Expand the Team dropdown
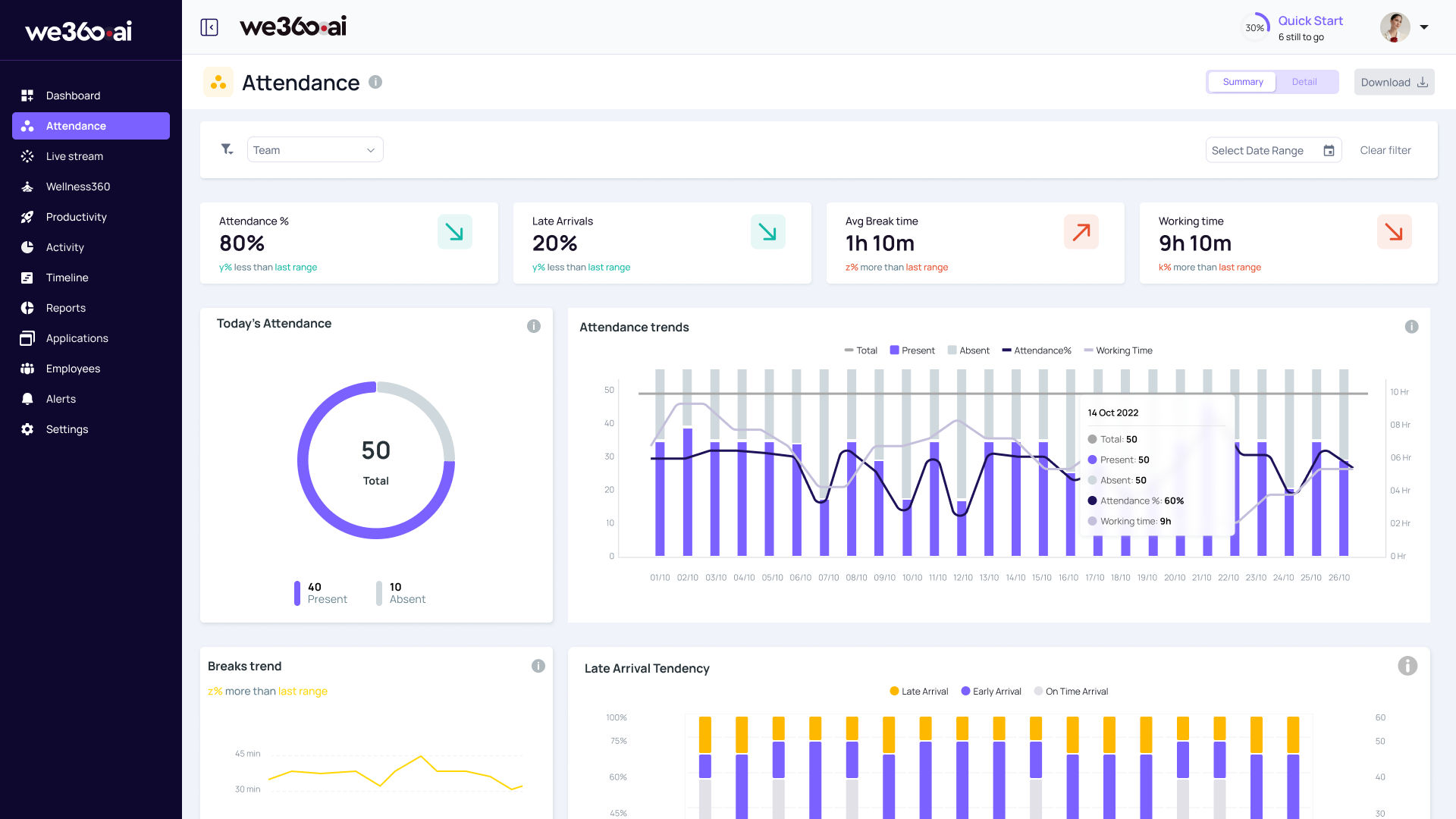Viewport: 1456px width, 819px height. [315, 150]
